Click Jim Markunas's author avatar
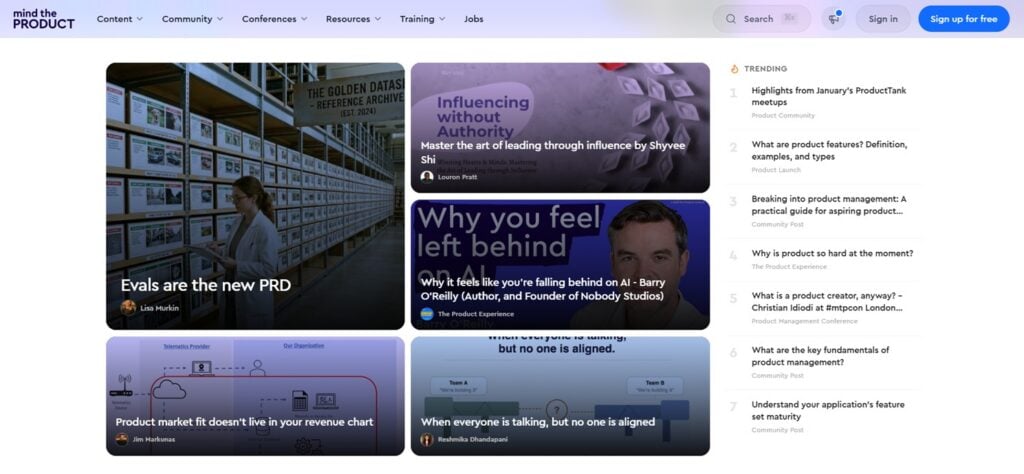 122,439
